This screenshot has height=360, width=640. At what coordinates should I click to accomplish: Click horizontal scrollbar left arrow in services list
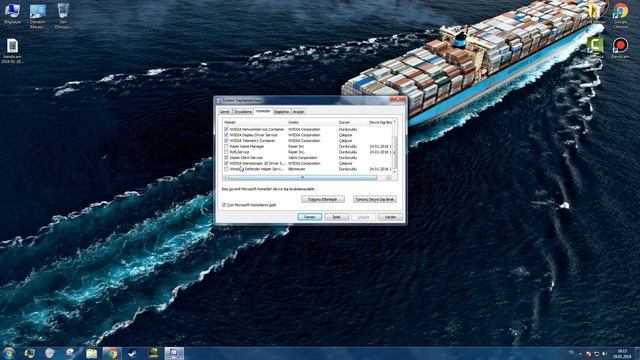click(x=225, y=178)
